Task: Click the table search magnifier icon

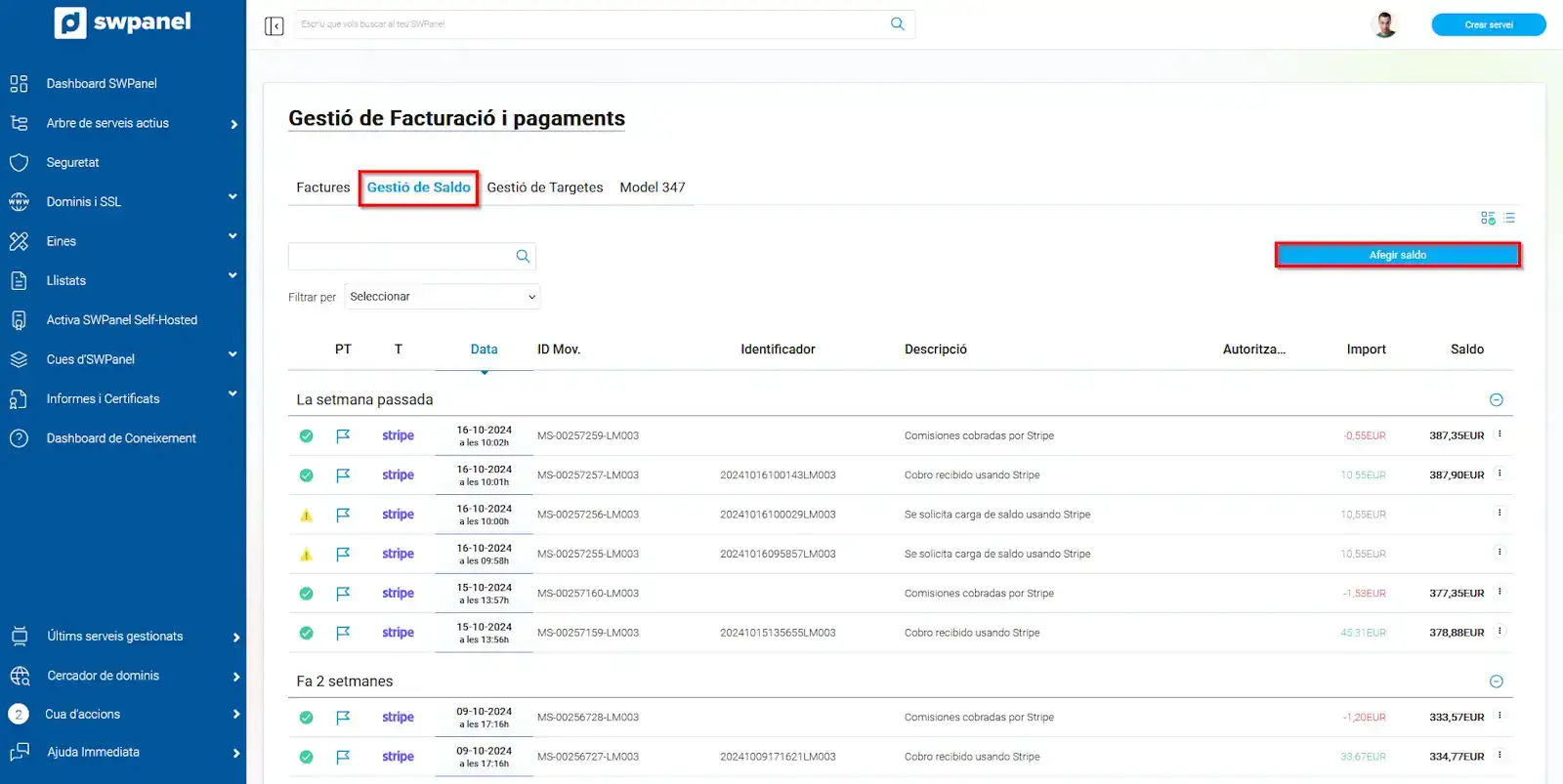Action: (x=524, y=257)
